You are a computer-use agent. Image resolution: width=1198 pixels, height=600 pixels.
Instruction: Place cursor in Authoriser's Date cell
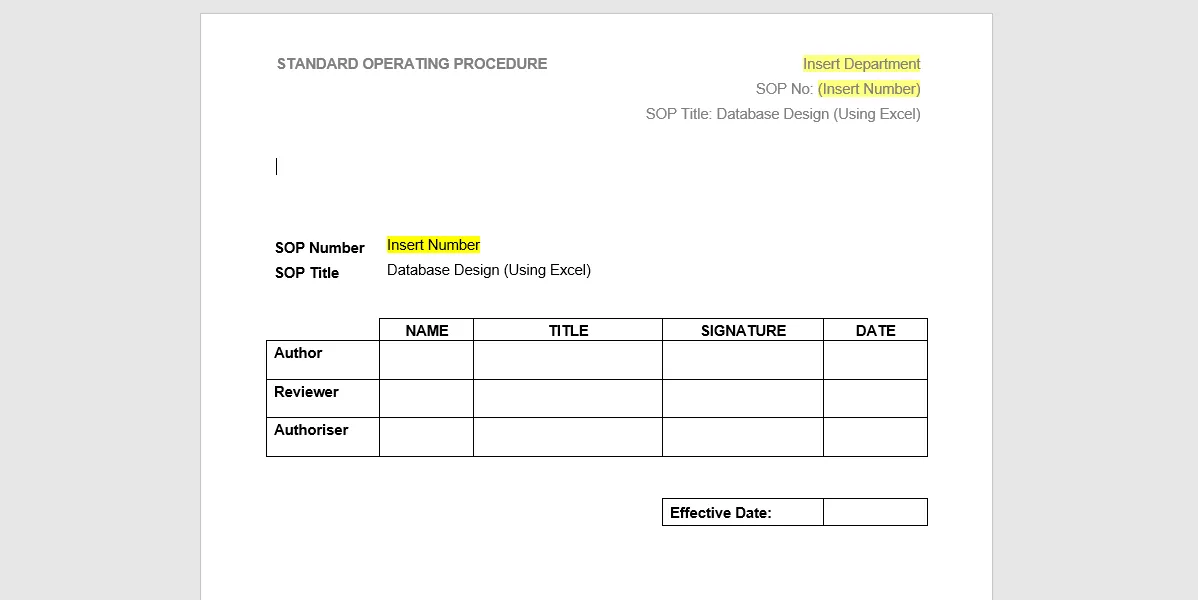pyautogui.click(x=876, y=437)
